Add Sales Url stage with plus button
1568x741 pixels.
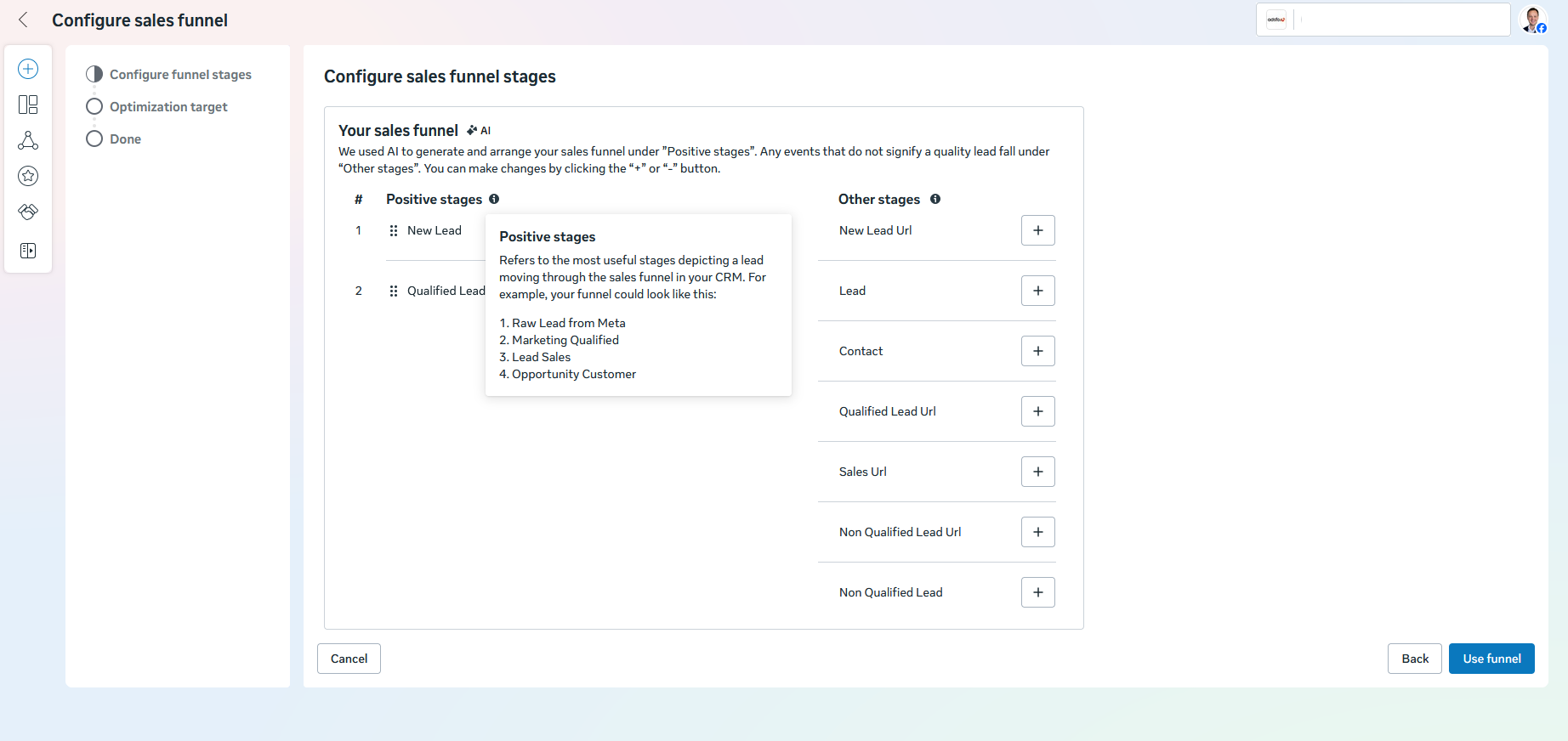pyautogui.click(x=1037, y=472)
